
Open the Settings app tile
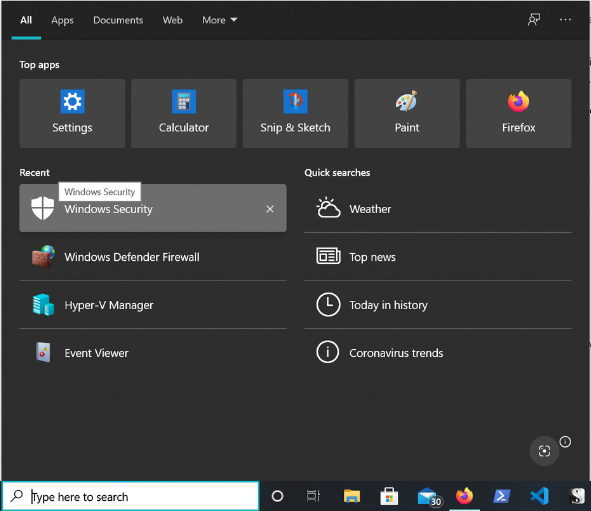72,113
